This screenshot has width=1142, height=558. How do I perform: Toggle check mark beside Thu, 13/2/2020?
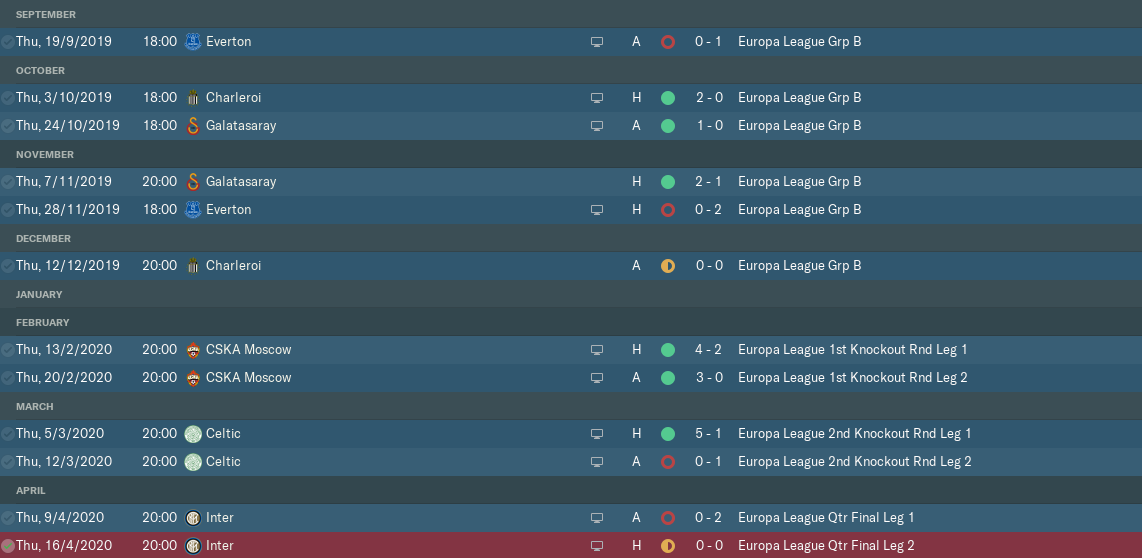[x=8, y=350]
